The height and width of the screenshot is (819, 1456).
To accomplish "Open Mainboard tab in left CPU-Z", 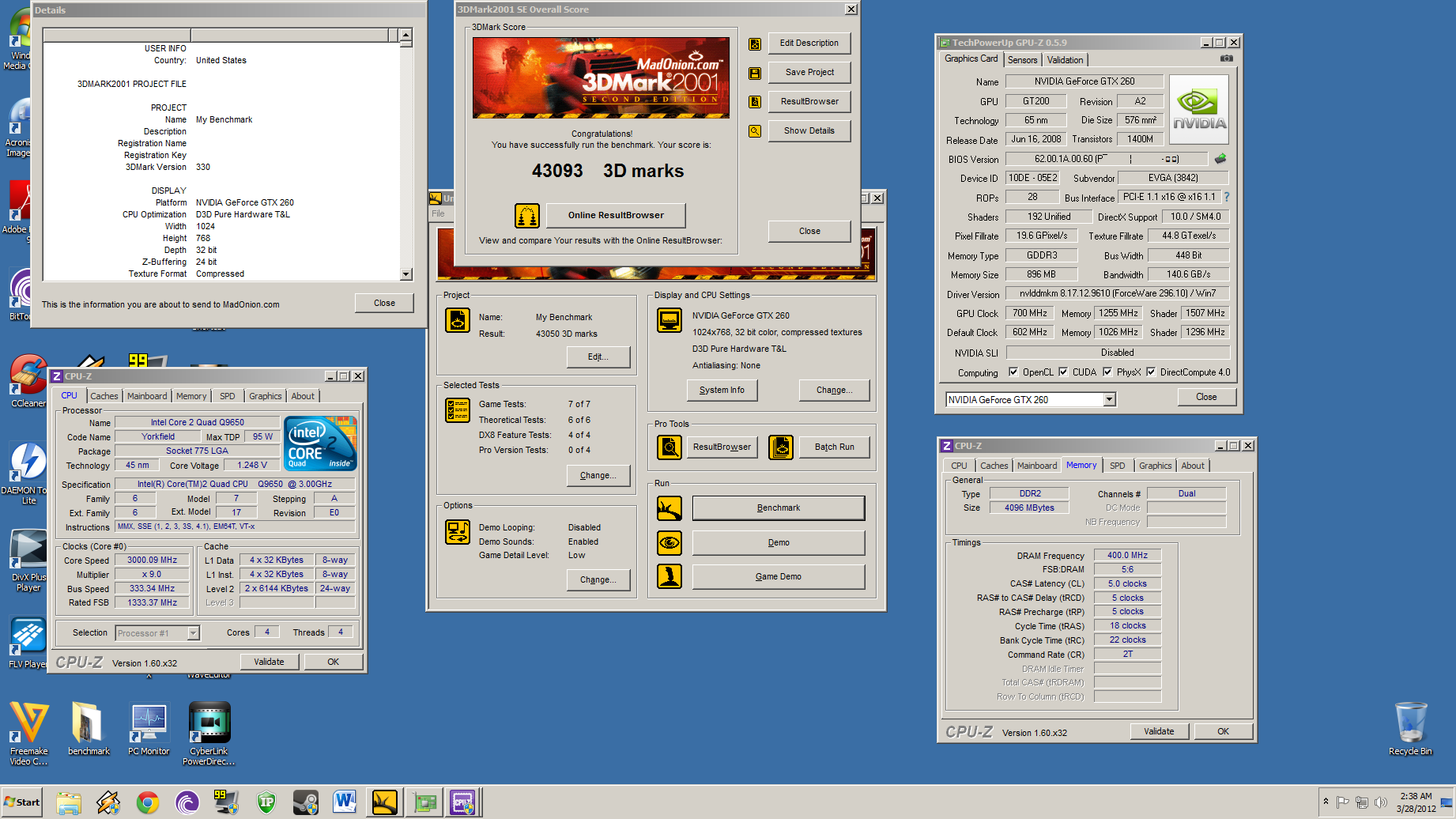I will 147,397.
